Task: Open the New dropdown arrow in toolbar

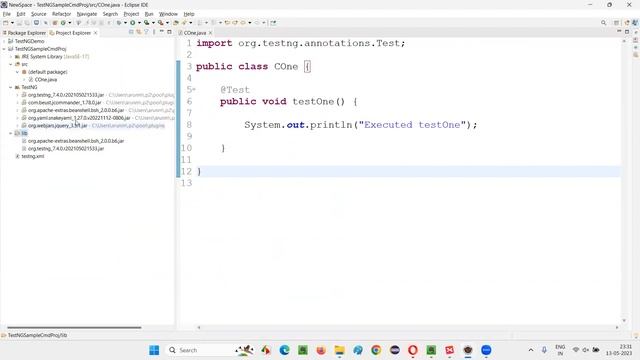Action: click(x=12, y=23)
